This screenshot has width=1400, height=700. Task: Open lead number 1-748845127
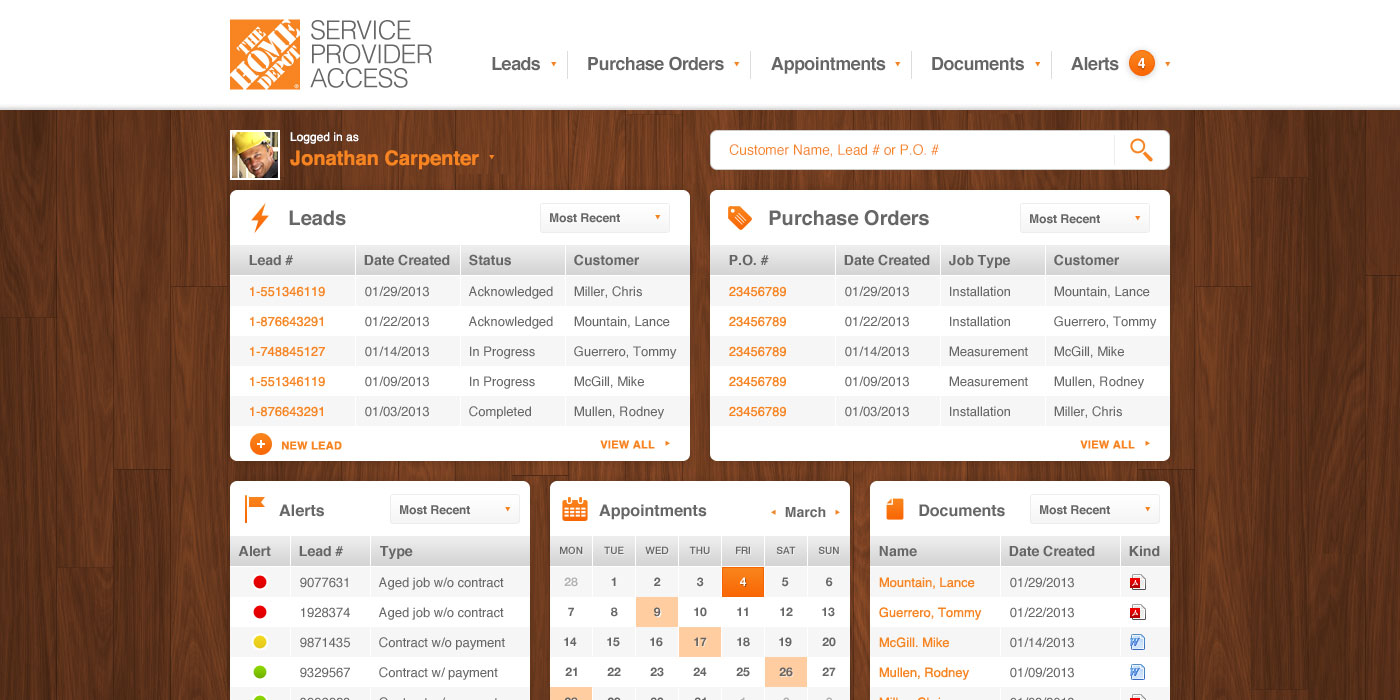click(287, 352)
